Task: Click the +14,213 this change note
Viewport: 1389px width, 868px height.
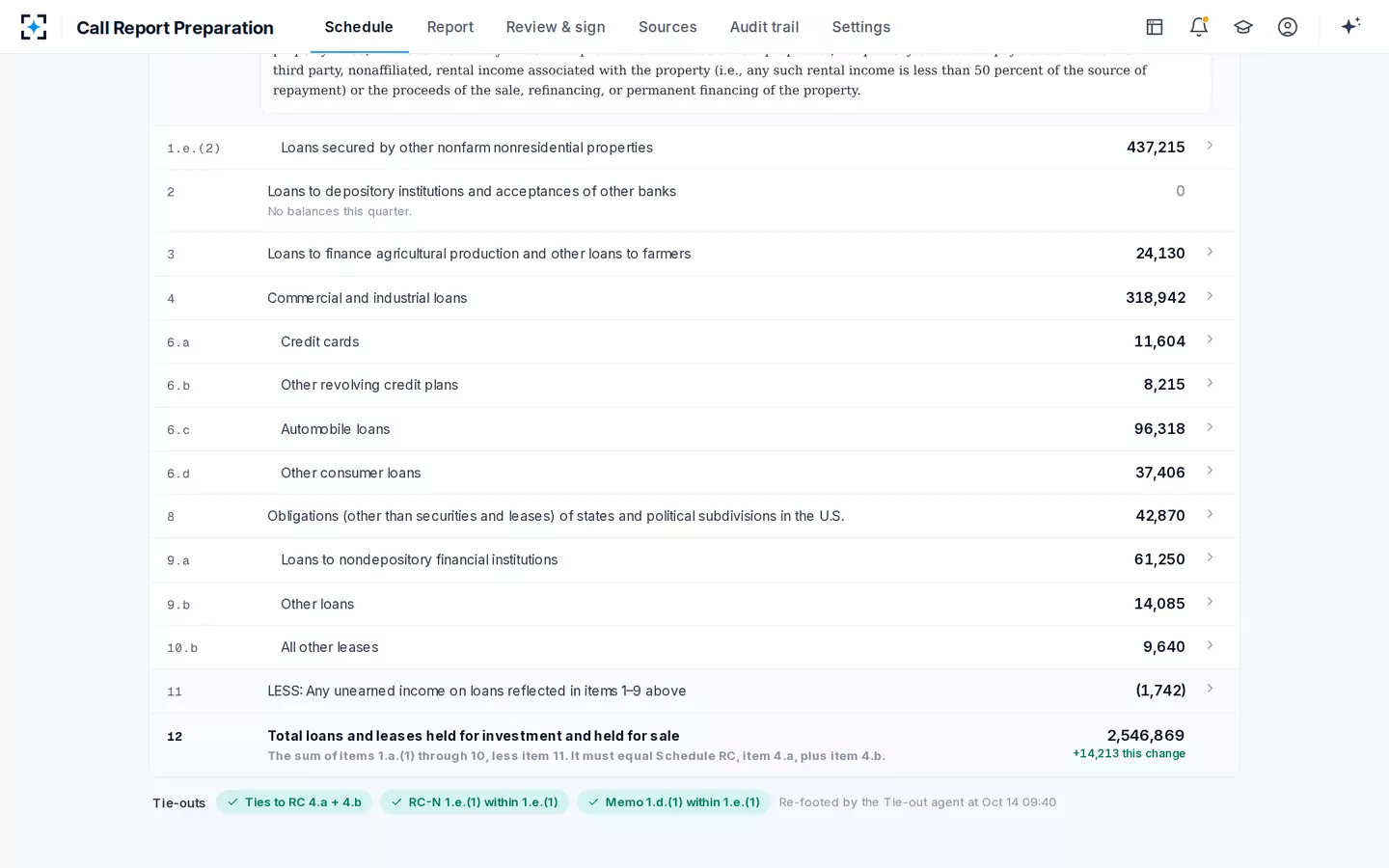Action: 1129,754
